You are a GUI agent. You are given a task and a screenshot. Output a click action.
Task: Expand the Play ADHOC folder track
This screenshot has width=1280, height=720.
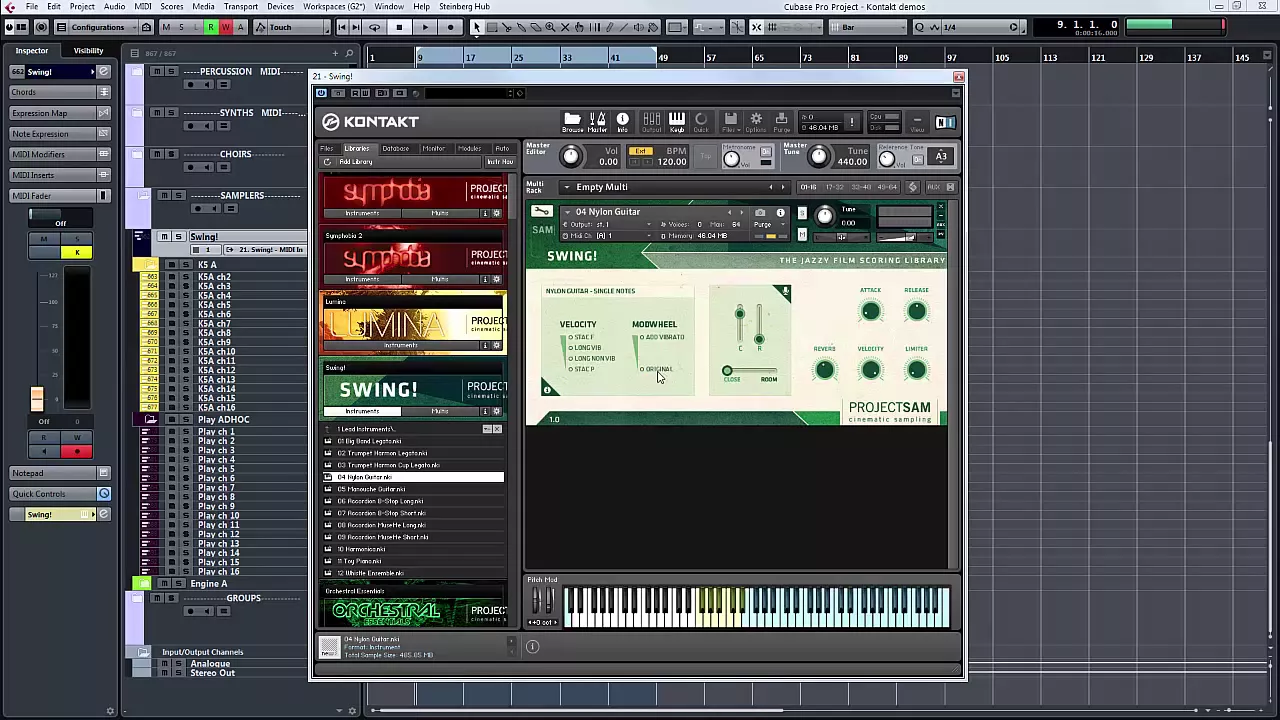click(151, 420)
